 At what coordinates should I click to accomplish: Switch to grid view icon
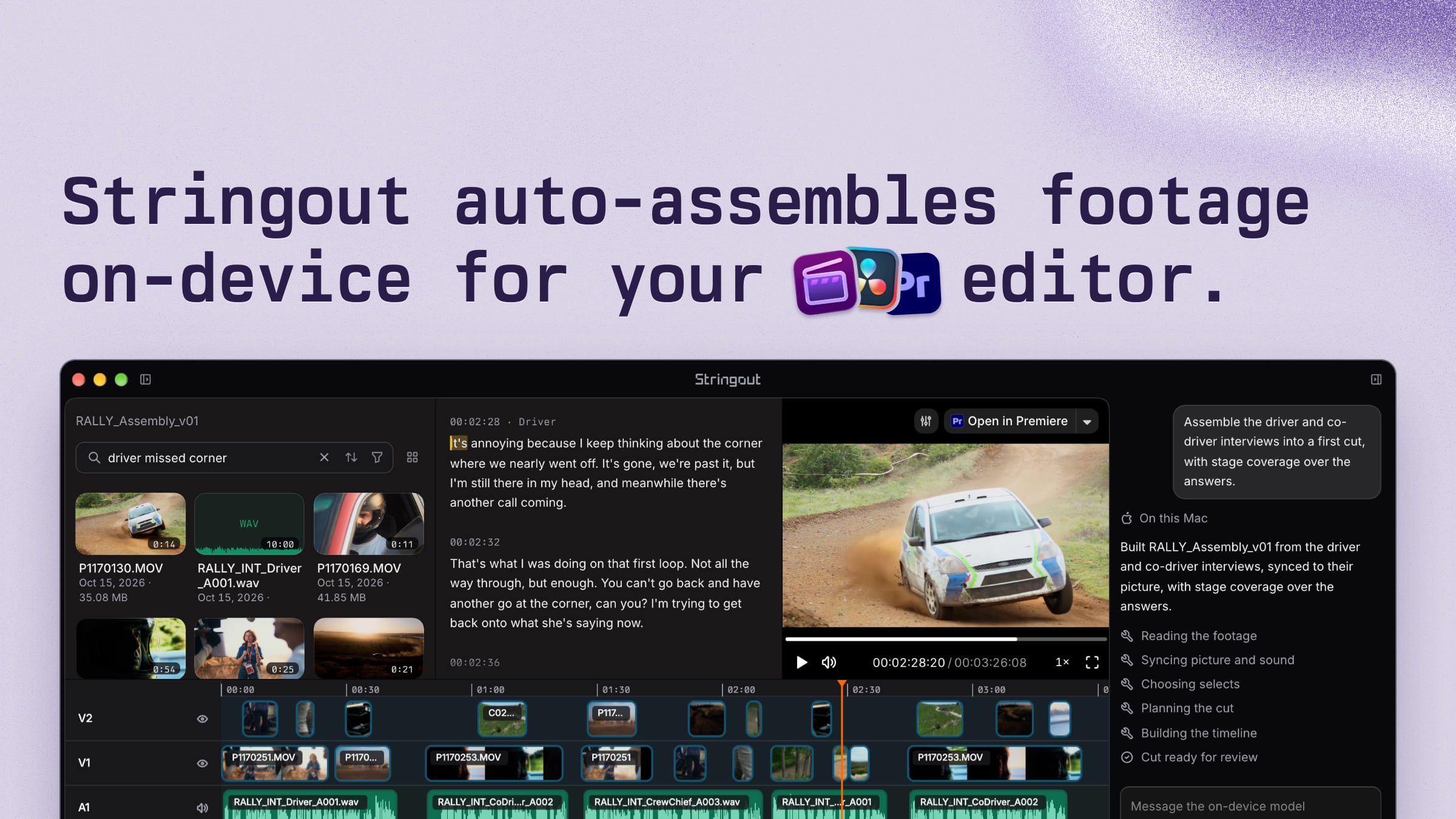point(413,457)
